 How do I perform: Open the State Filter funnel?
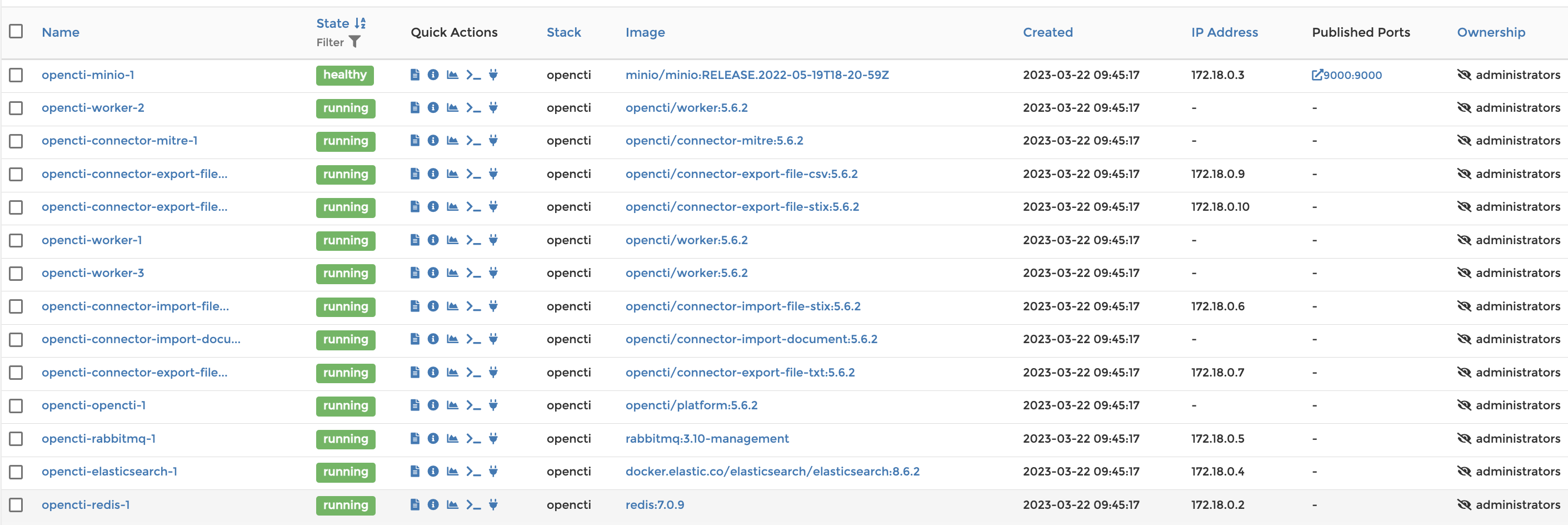(355, 42)
